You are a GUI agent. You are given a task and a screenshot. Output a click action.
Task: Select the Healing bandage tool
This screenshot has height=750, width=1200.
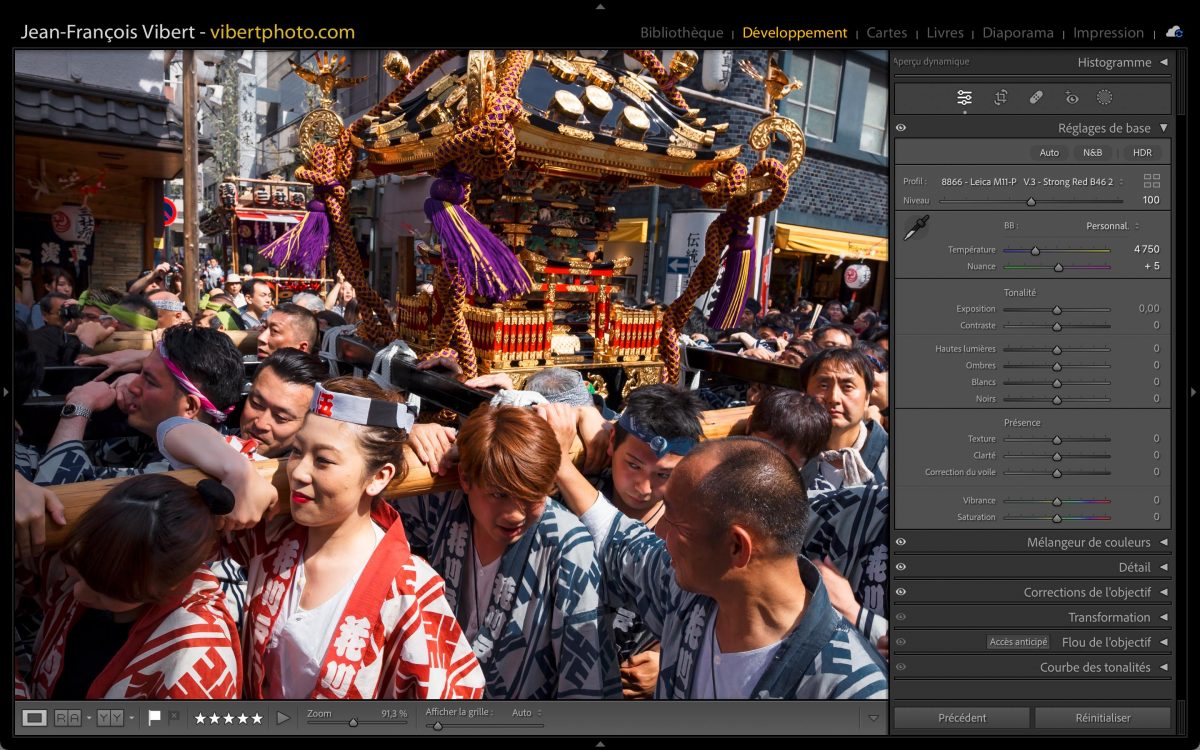pos(1036,98)
